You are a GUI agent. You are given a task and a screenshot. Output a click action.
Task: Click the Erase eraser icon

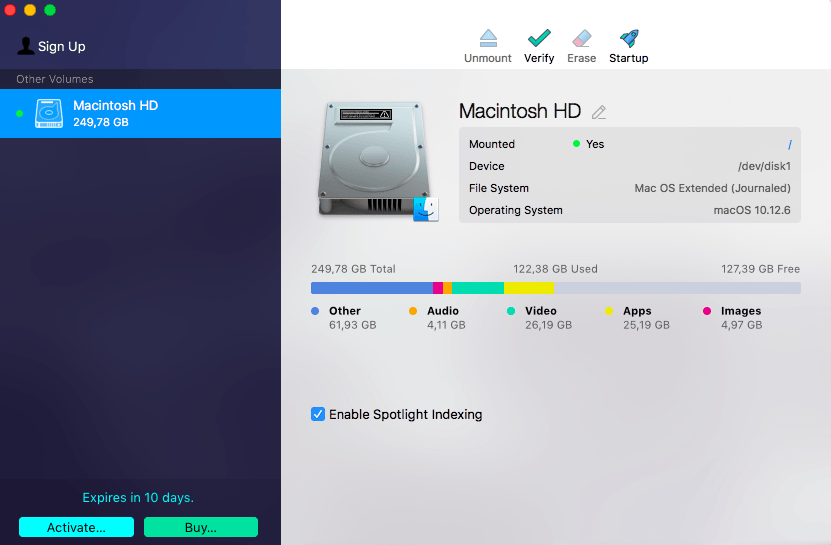click(581, 38)
